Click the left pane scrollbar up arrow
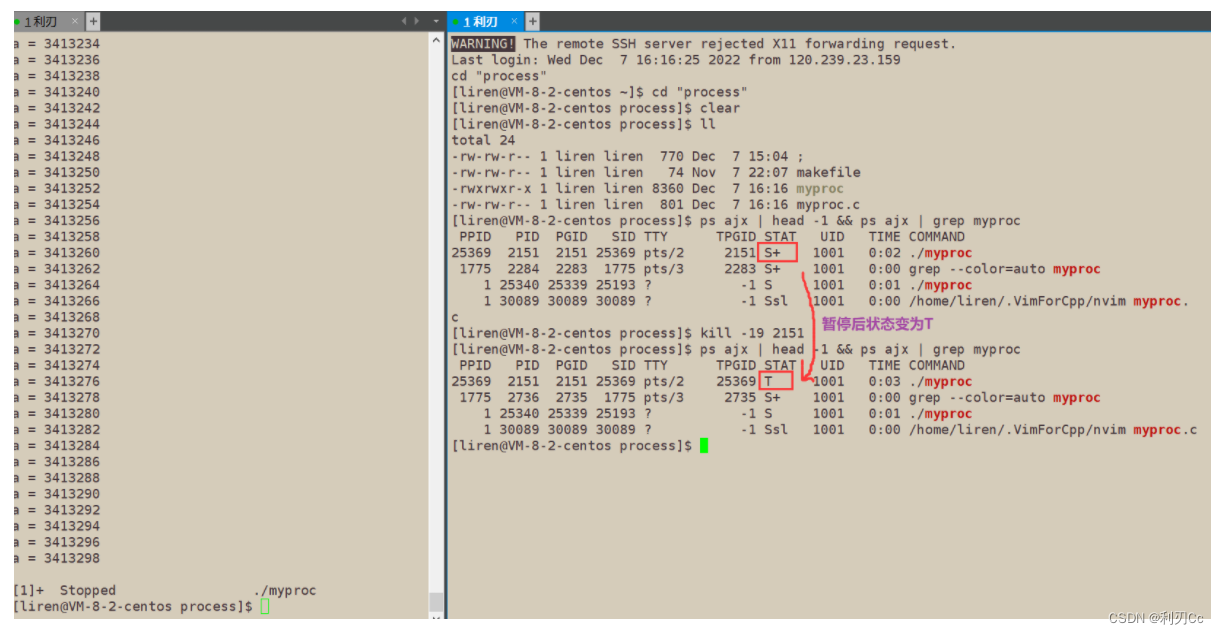Screen dimensions: 1219x634 pyautogui.click(x=436, y=41)
